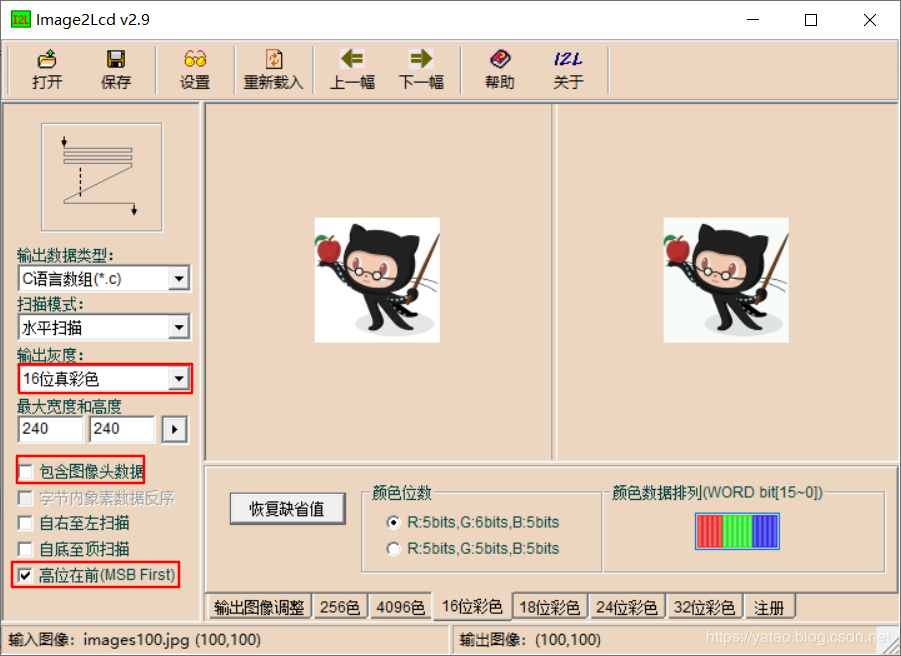This screenshot has height=656, width=901.
Task: Select the 16位彩色 tab
Action: tap(472, 606)
